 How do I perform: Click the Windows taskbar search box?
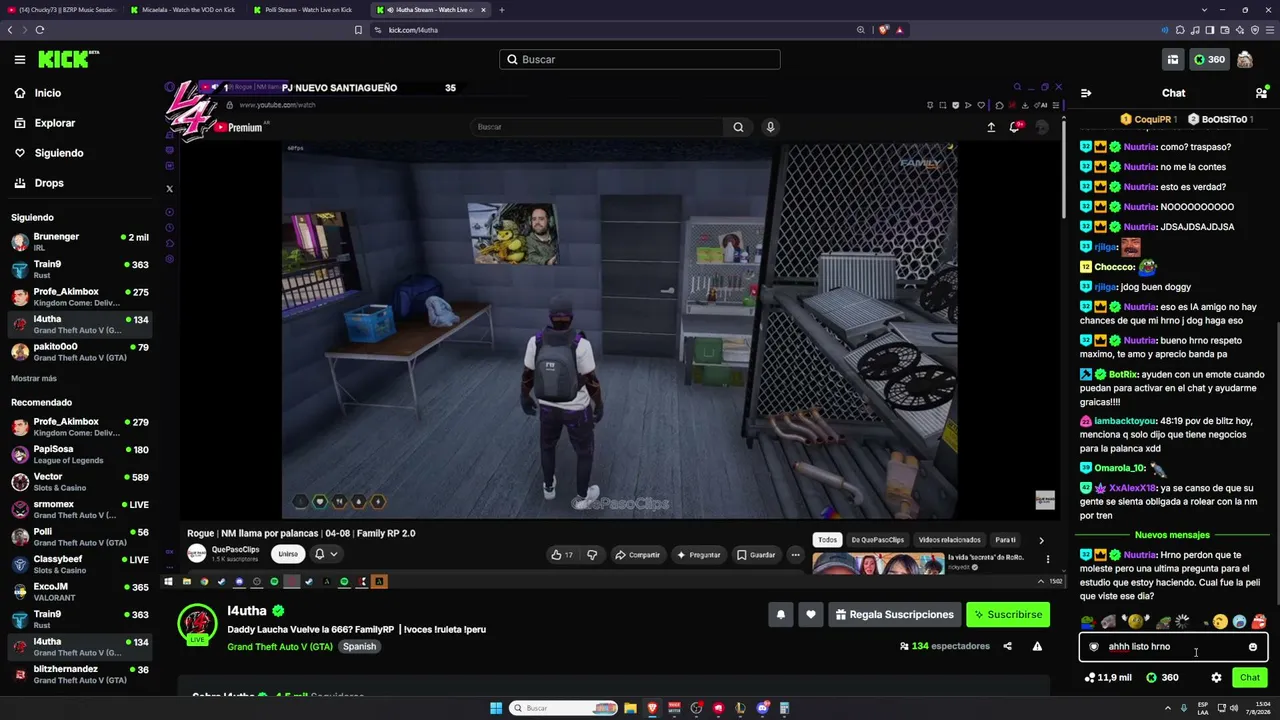coord(562,708)
